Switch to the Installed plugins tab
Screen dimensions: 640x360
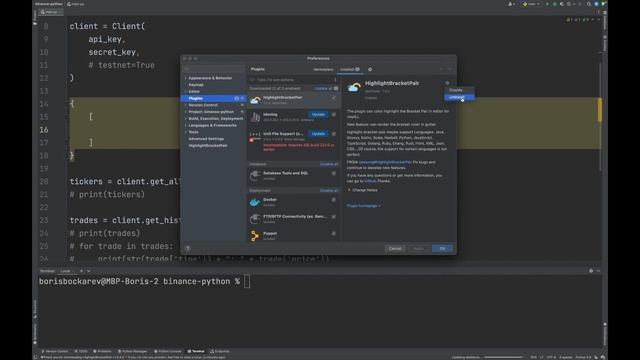350,69
